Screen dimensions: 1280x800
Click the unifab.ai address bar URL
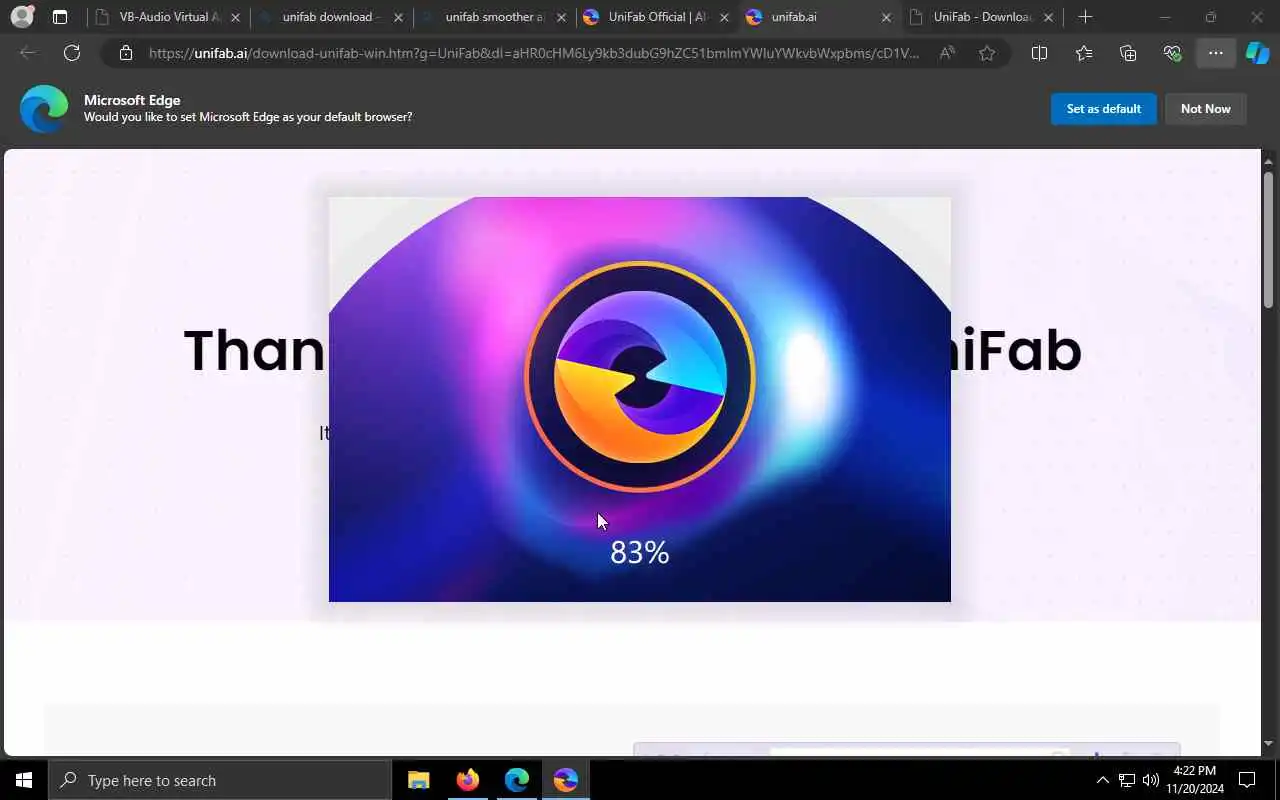(x=533, y=53)
